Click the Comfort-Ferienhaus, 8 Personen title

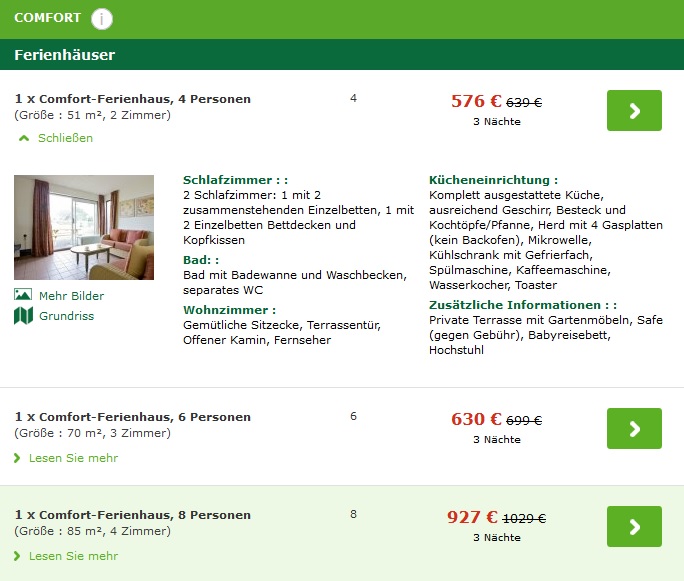click(x=133, y=515)
